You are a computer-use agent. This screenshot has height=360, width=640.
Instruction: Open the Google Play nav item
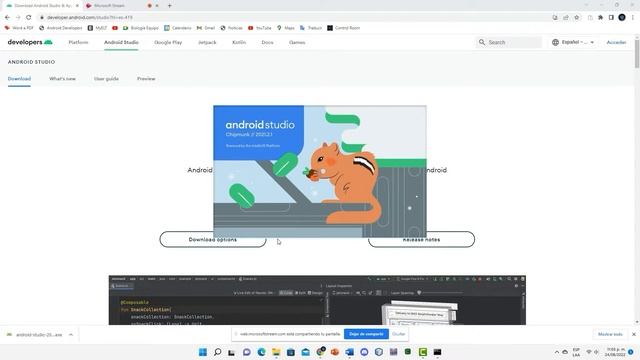point(168,42)
